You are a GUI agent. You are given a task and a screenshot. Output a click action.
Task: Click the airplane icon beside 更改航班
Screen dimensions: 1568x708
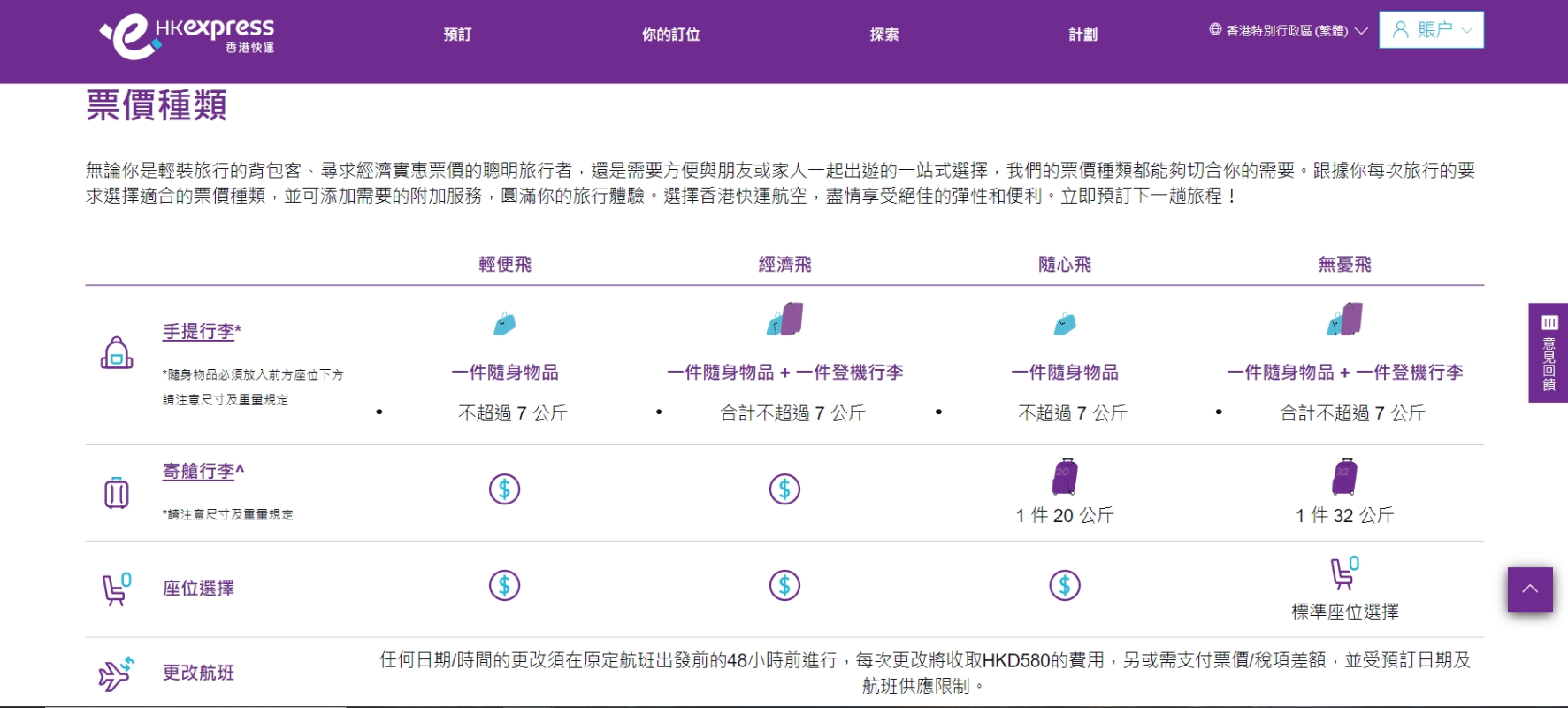[x=117, y=674]
